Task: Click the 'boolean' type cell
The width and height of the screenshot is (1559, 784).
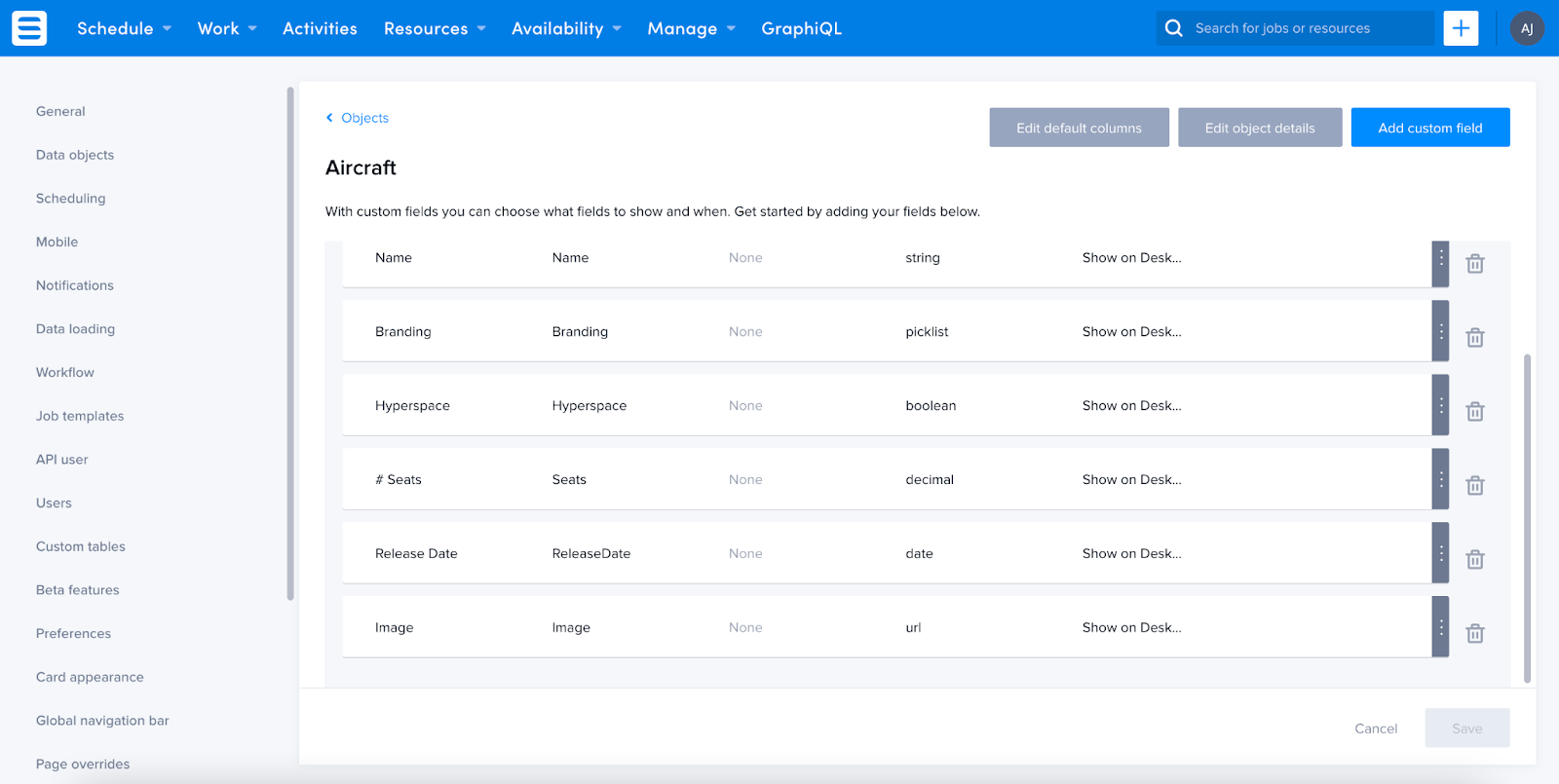Action: [x=931, y=406]
